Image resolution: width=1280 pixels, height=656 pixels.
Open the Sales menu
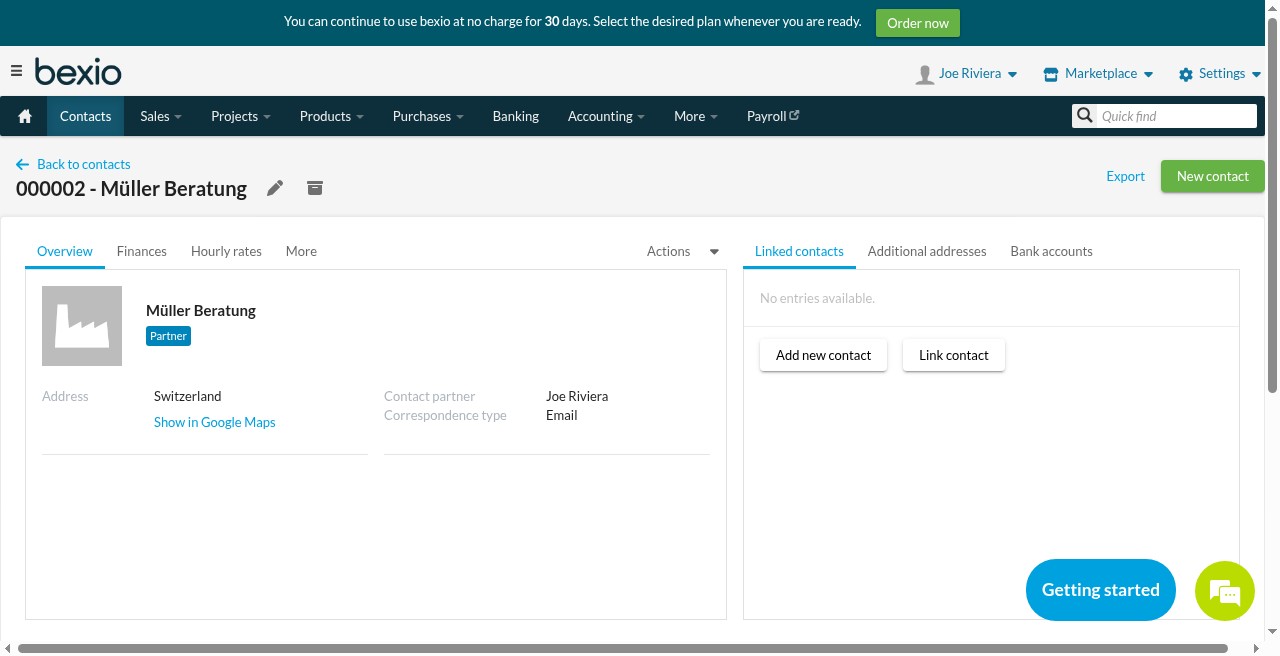(161, 116)
